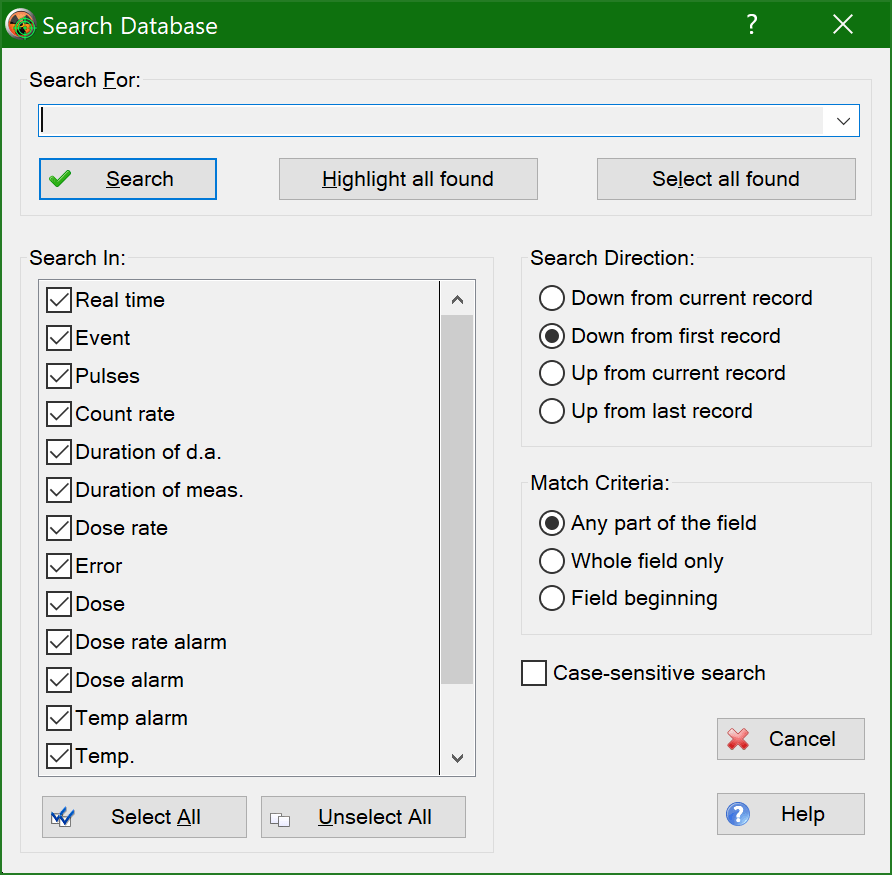
Task: Click the blue question mark Help icon
Action: 738,814
